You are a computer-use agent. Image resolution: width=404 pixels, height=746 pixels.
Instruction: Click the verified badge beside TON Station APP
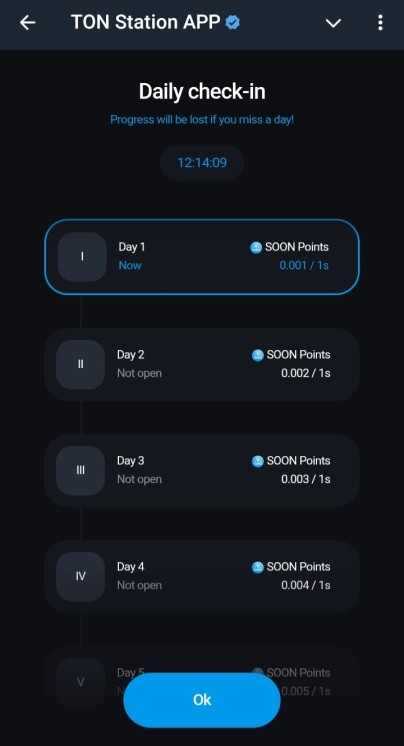coord(233,22)
